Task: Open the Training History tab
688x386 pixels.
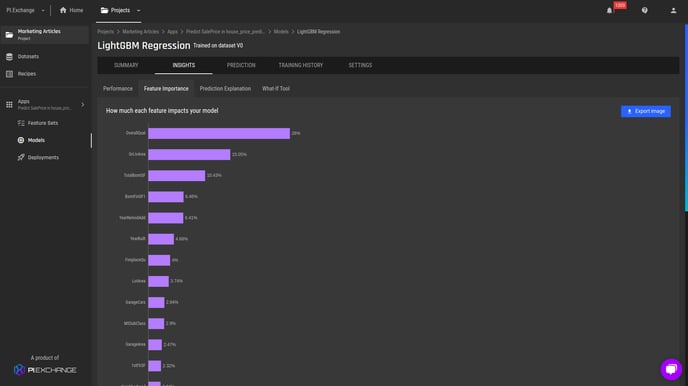Action: tap(301, 65)
